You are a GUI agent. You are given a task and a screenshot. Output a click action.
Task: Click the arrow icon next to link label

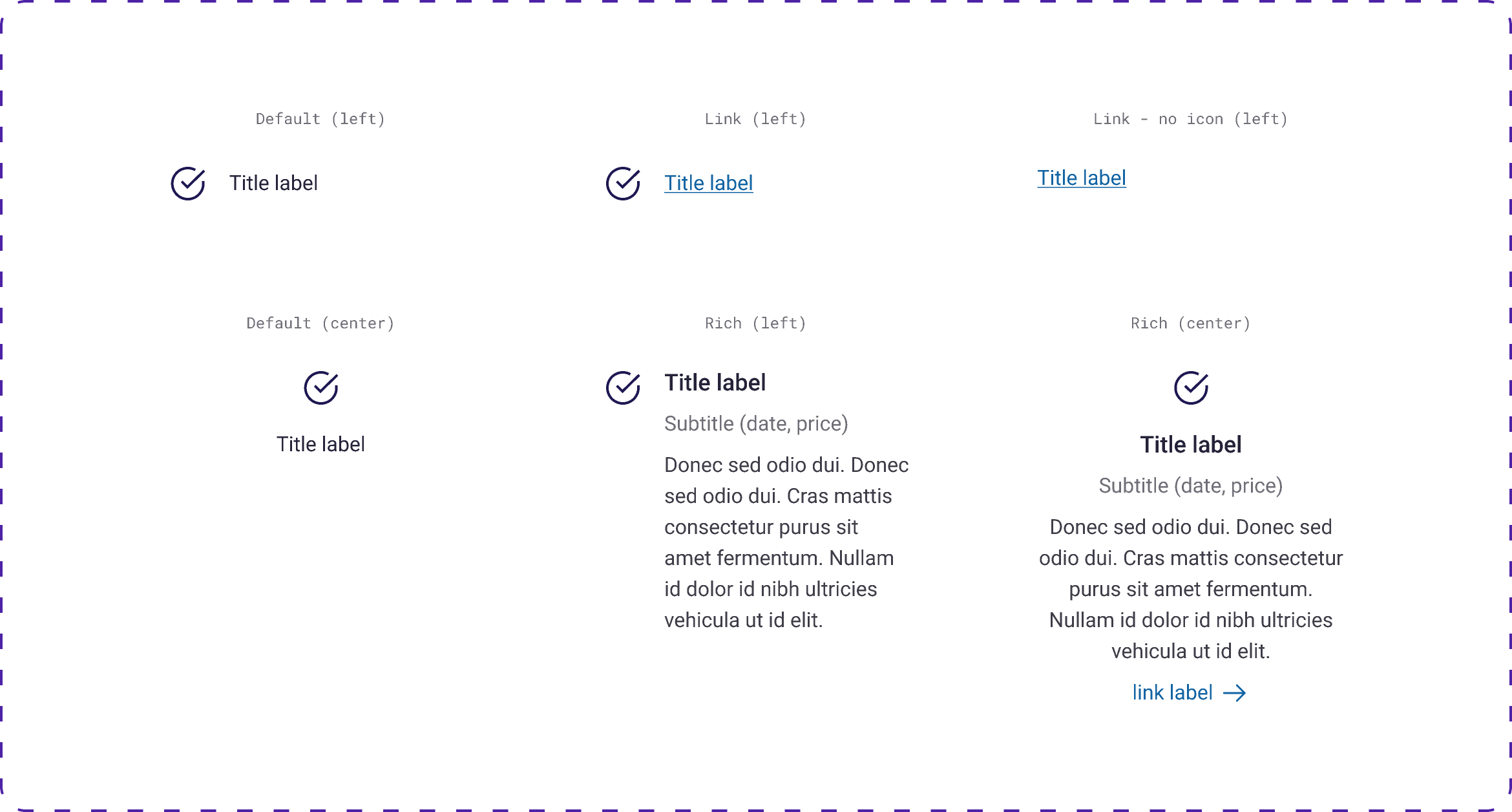[1236, 692]
